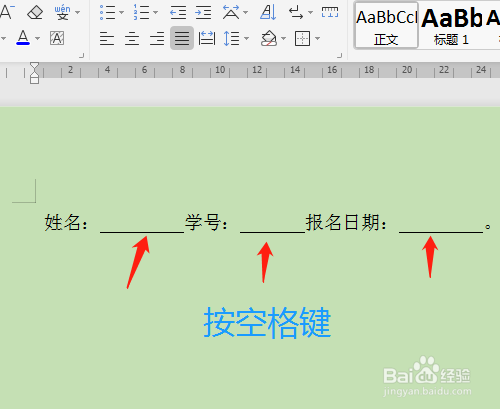Apply paragraph shading with paint bucket

(x=269, y=38)
